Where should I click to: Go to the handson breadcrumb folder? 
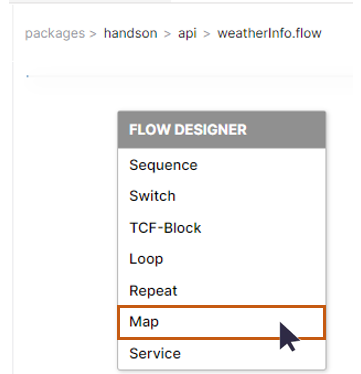[x=131, y=33]
